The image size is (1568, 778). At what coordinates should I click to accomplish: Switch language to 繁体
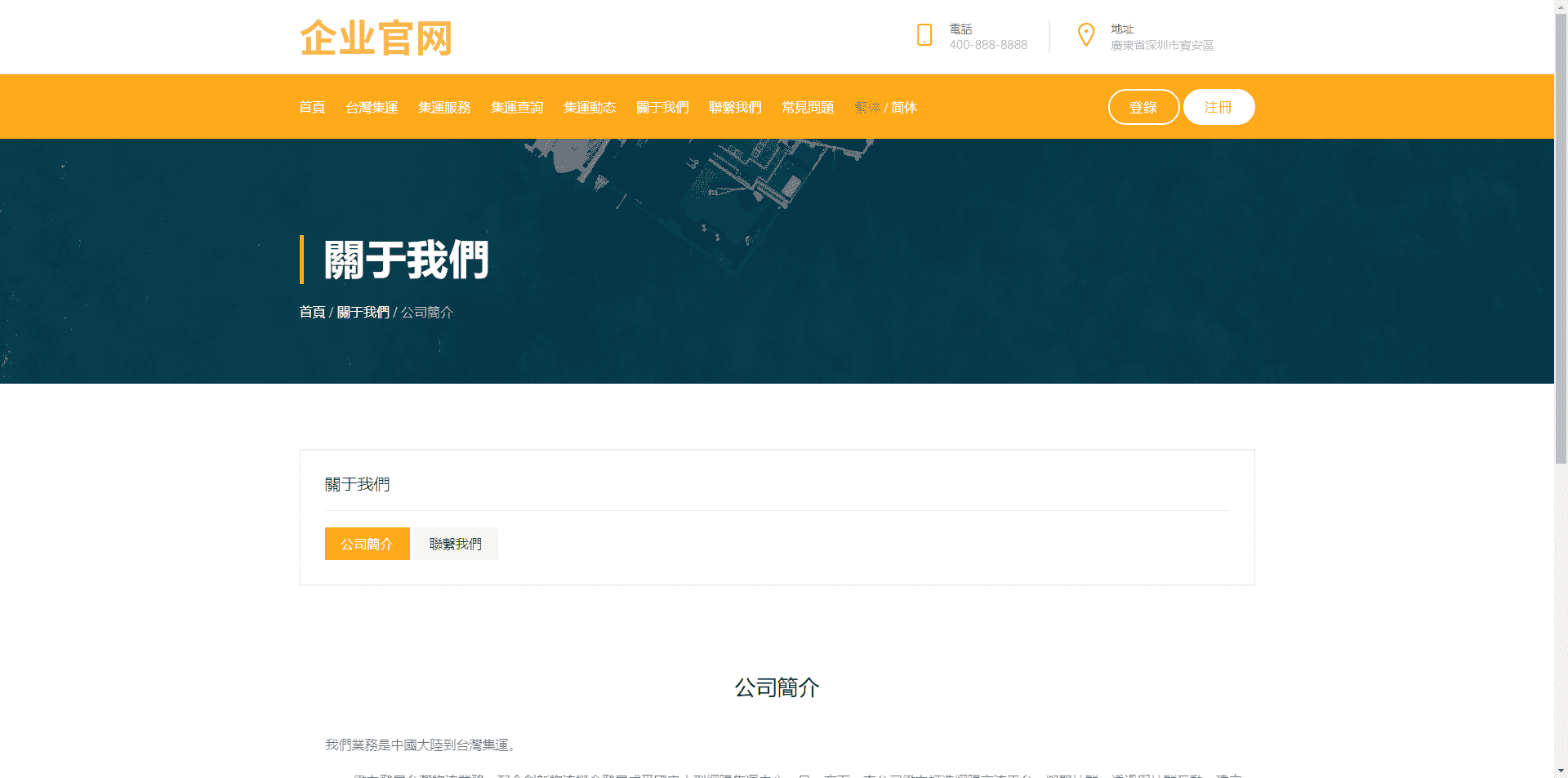point(867,107)
